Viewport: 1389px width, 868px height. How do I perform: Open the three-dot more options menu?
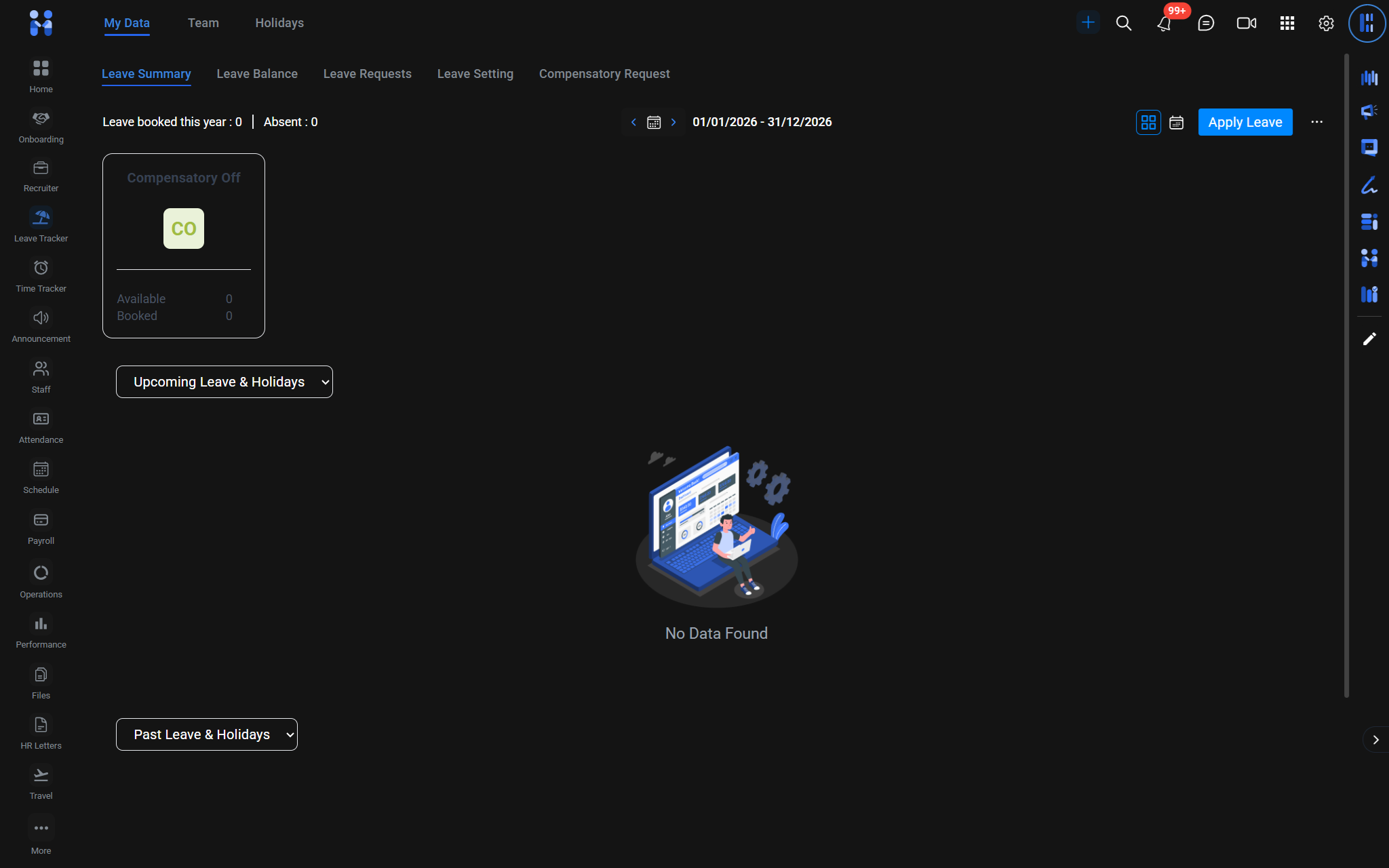(x=1316, y=122)
